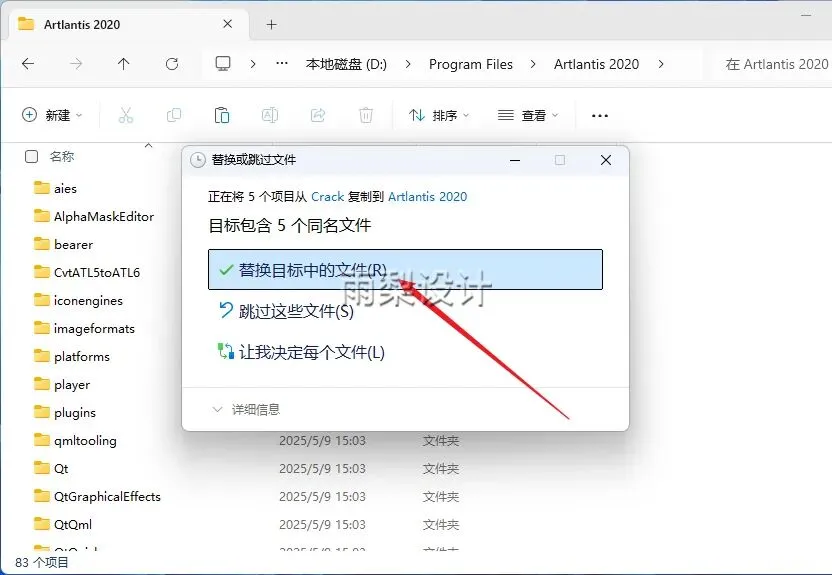Select the plugins folder

pyautogui.click(x=65, y=413)
